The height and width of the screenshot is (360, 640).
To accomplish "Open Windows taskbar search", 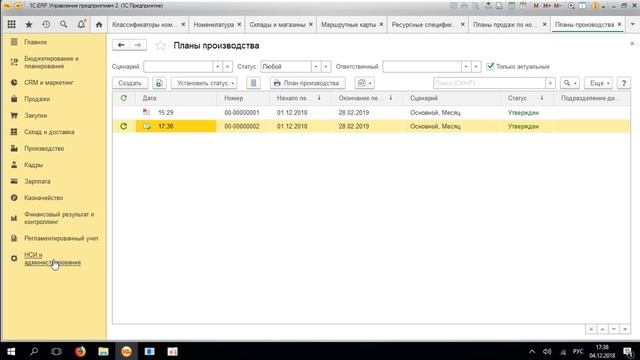I will point(34,351).
